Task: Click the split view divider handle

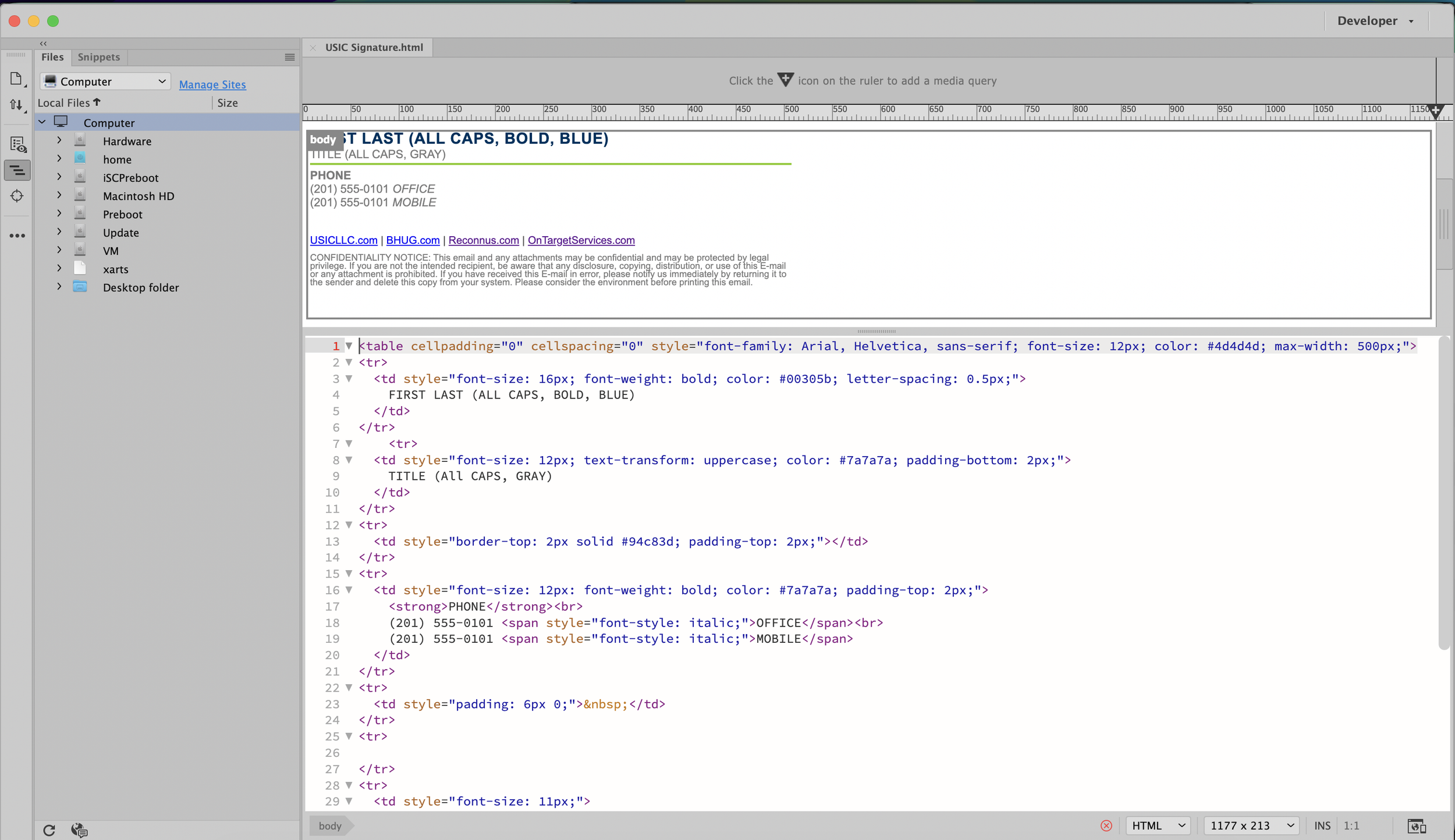Action: click(876, 331)
